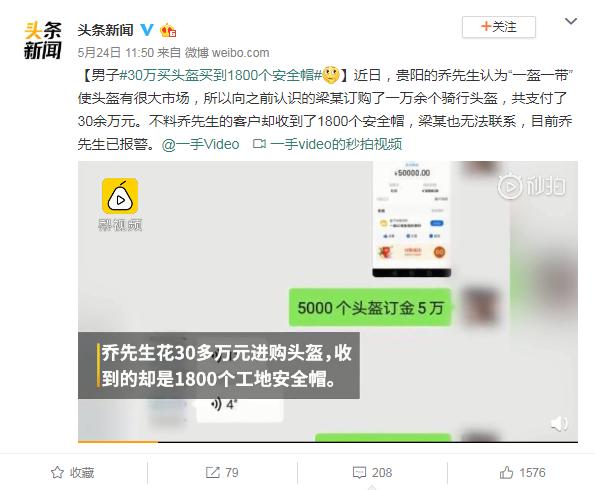The height and width of the screenshot is (490, 595).
Task: Open 一手video的秒拍视频 video link
Action: 327,144
